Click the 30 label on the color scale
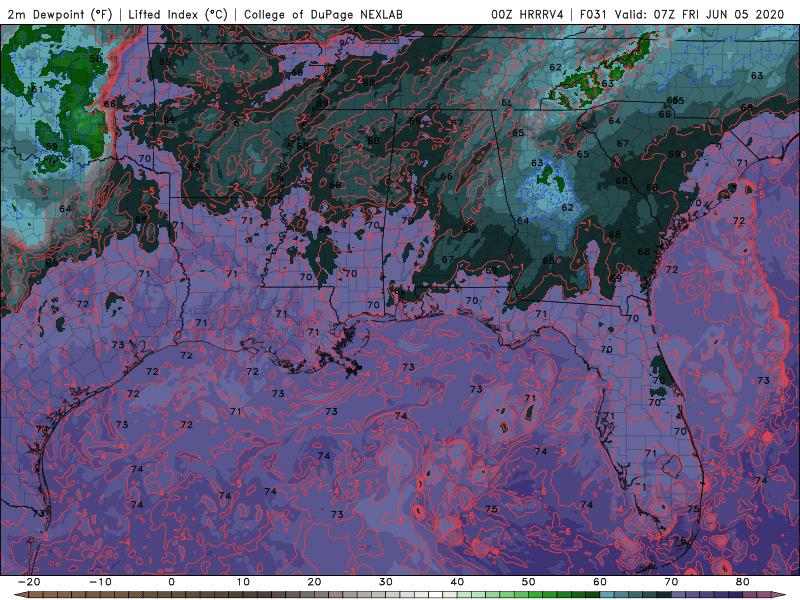This screenshot has height=600, width=800. [386, 582]
